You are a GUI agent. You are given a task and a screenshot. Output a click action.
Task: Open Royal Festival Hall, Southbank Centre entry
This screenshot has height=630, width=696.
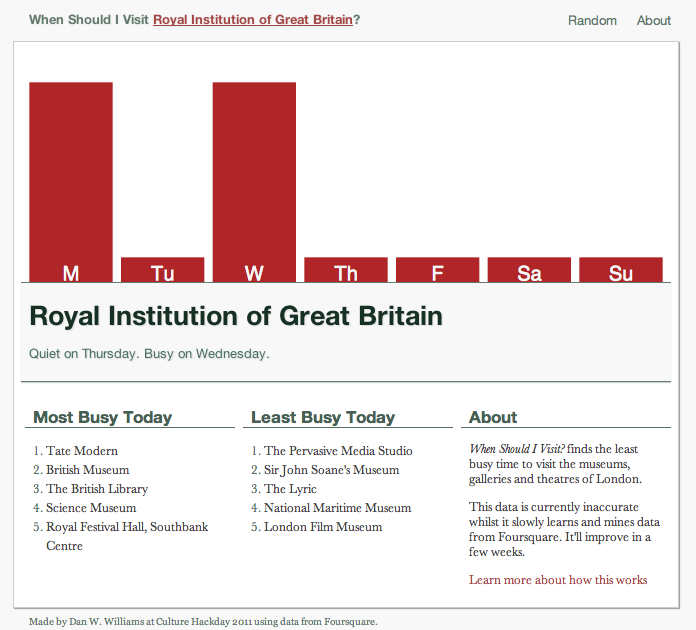[127, 536]
